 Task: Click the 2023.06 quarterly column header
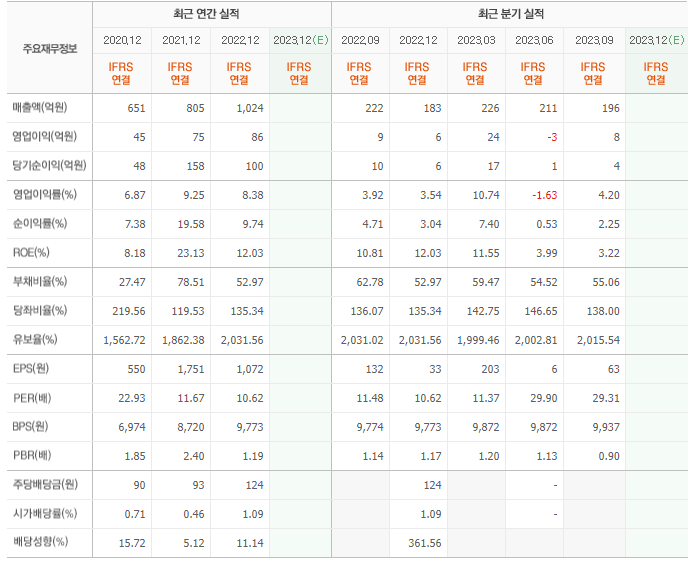pyautogui.click(x=534, y=40)
